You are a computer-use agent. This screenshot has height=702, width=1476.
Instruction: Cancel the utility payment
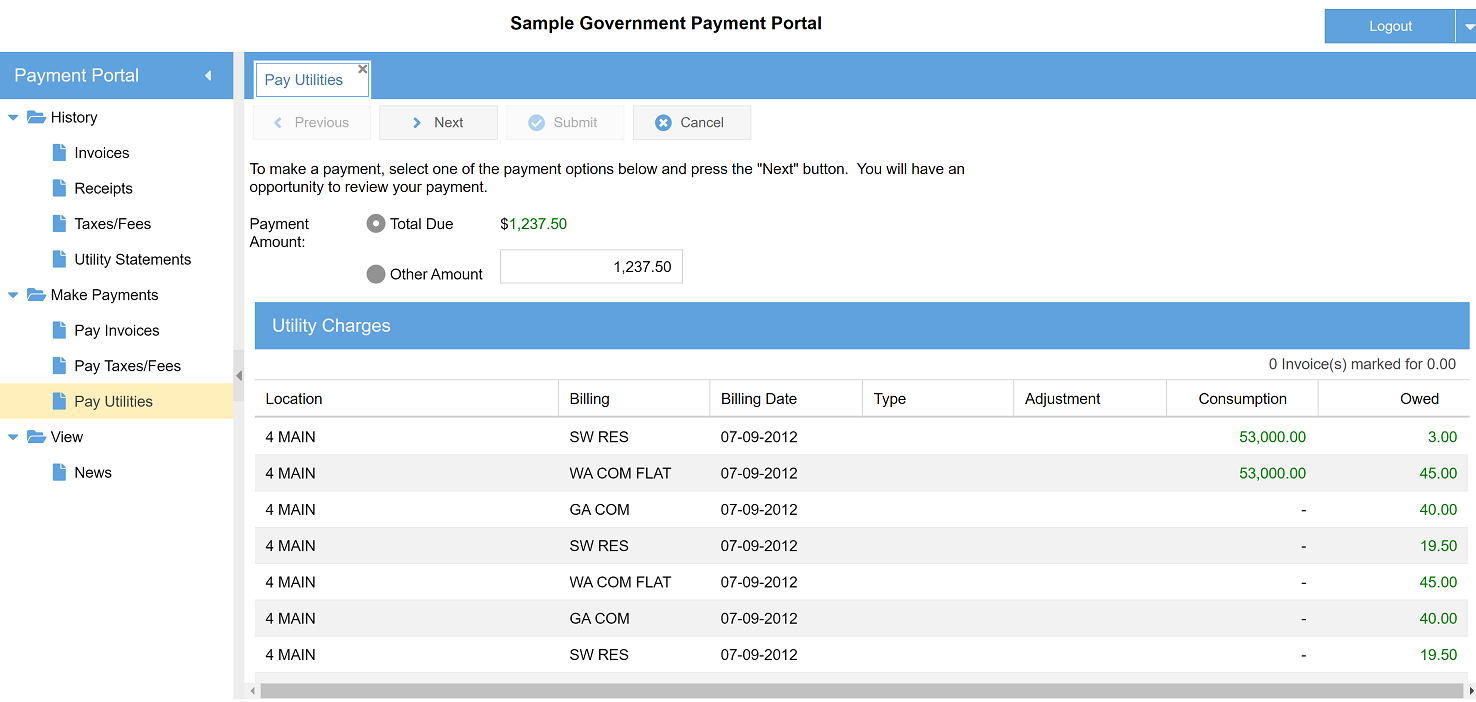pyautogui.click(x=691, y=122)
